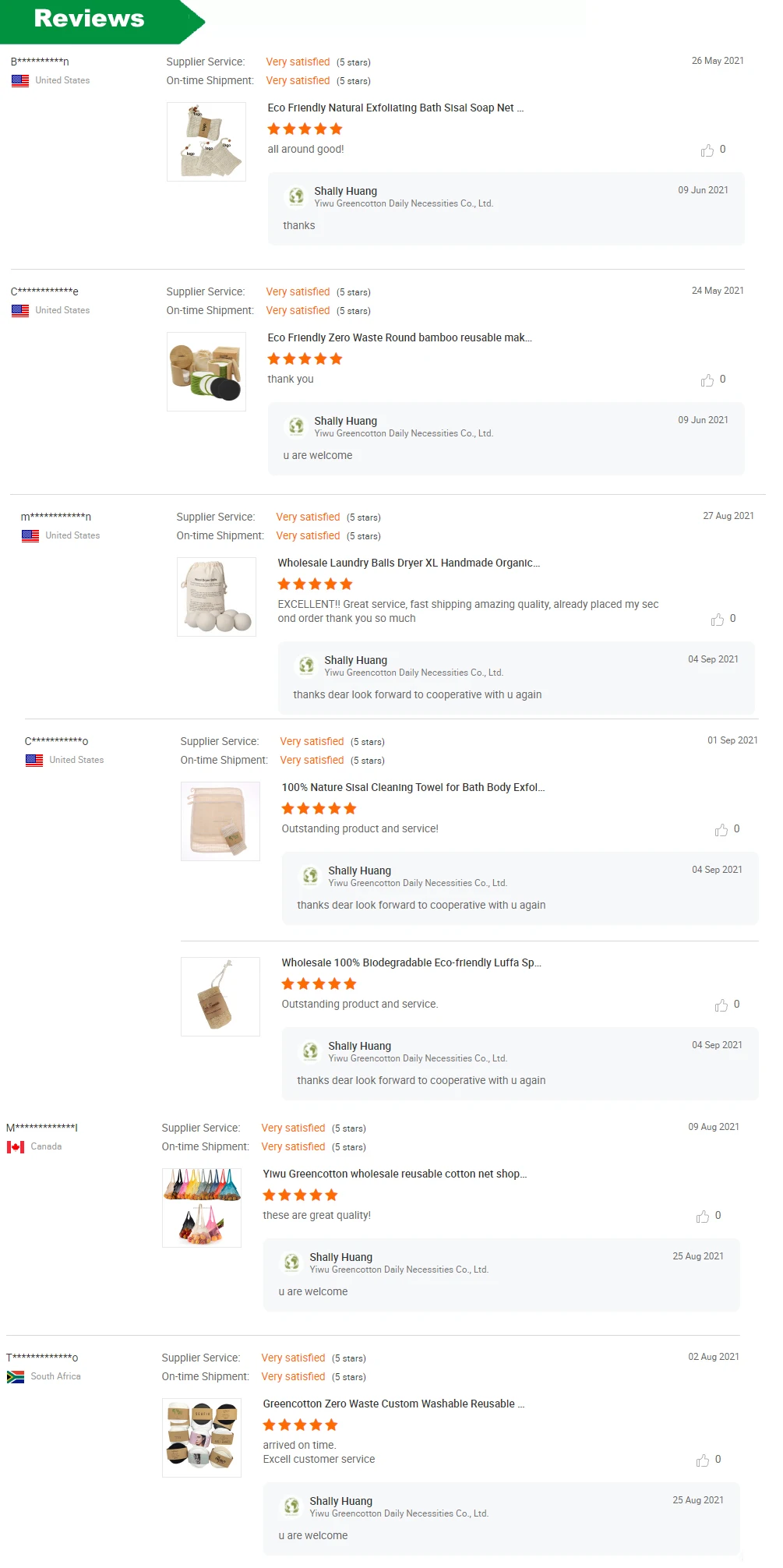Image resolution: width=783 pixels, height=1568 pixels.
Task: View the Laundry Balls Dryer product image
Action: (217, 597)
